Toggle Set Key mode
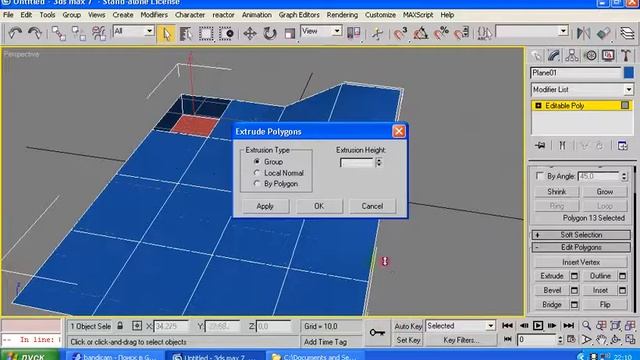 [x=408, y=340]
